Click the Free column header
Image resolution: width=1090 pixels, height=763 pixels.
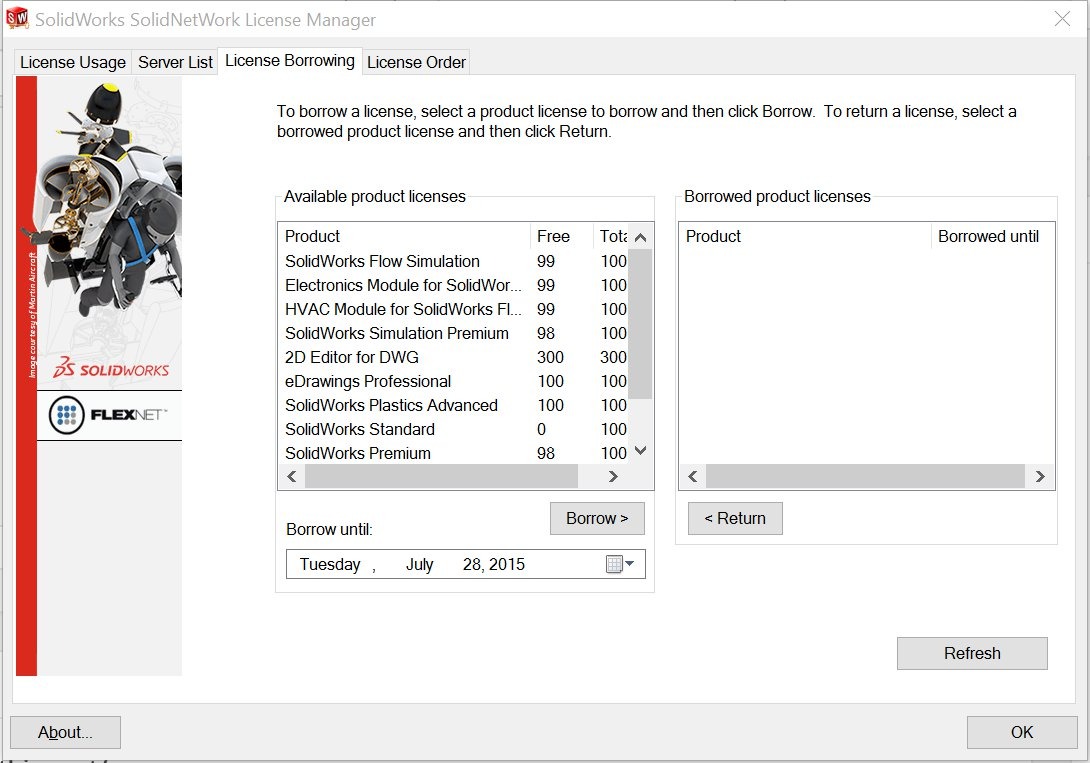(552, 236)
